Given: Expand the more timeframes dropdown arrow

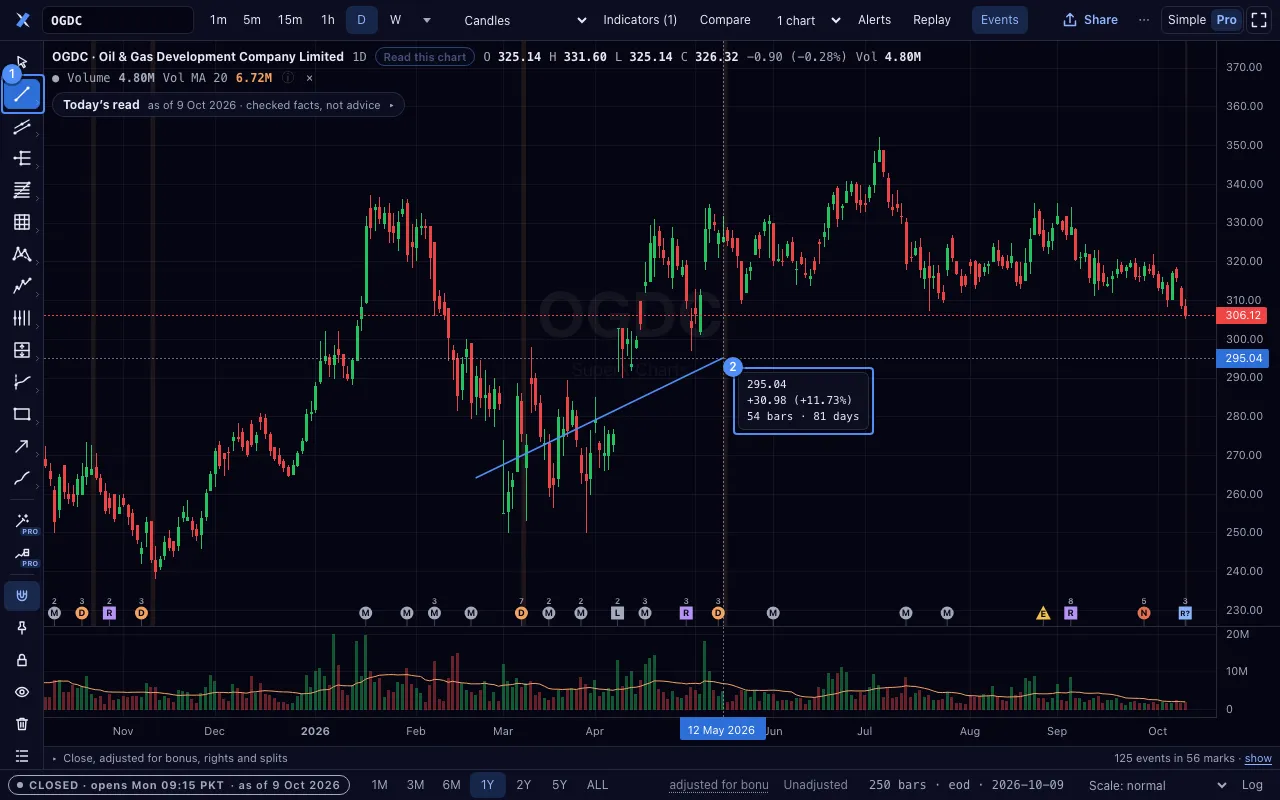Looking at the screenshot, I should 427,20.
